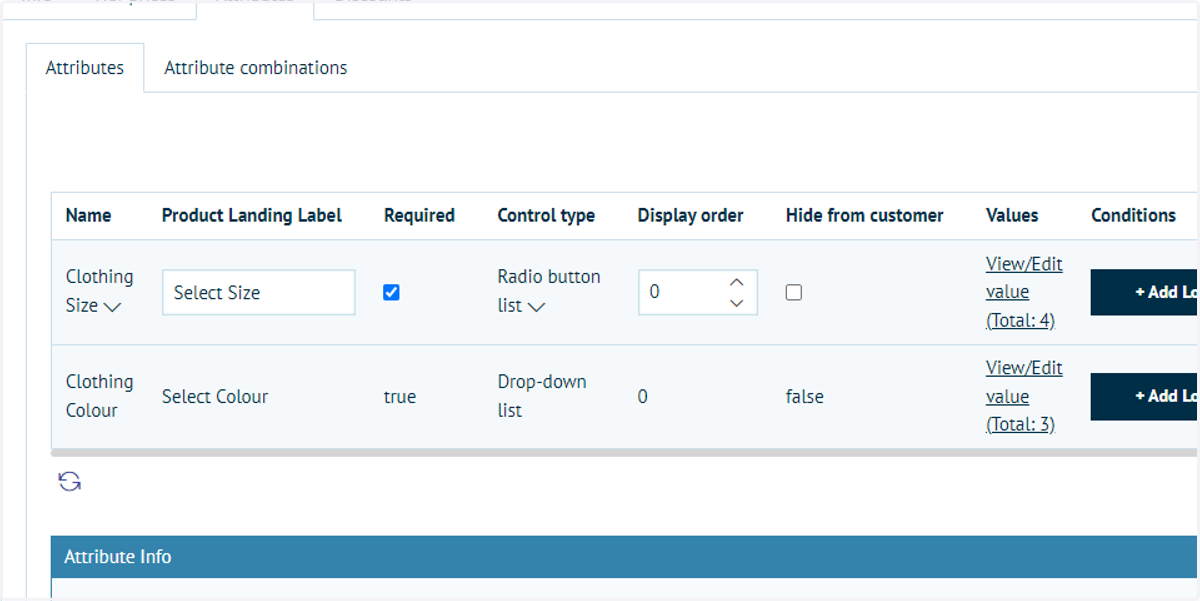The image size is (1200, 601).
Task: Expand the Clothing Size name dropdown
Action: coord(112,307)
